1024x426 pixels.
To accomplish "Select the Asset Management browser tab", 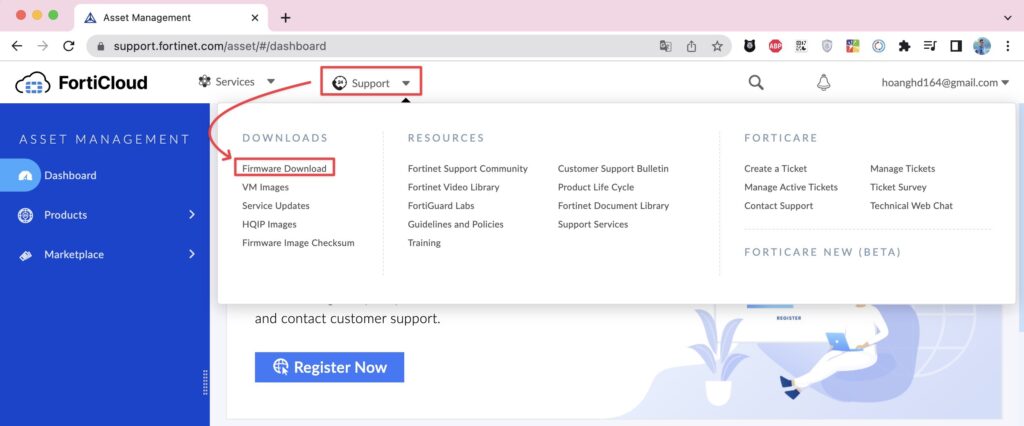I will coord(170,18).
